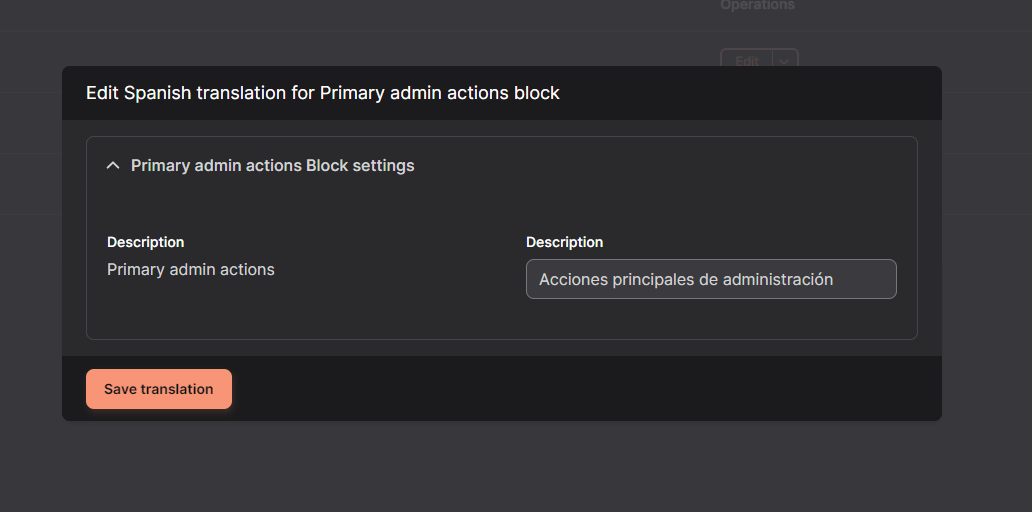Click the dimmed Edit button behind the dialog
The width and height of the screenshot is (1032, 512).
pyautogui.click(x=746, y=60)
